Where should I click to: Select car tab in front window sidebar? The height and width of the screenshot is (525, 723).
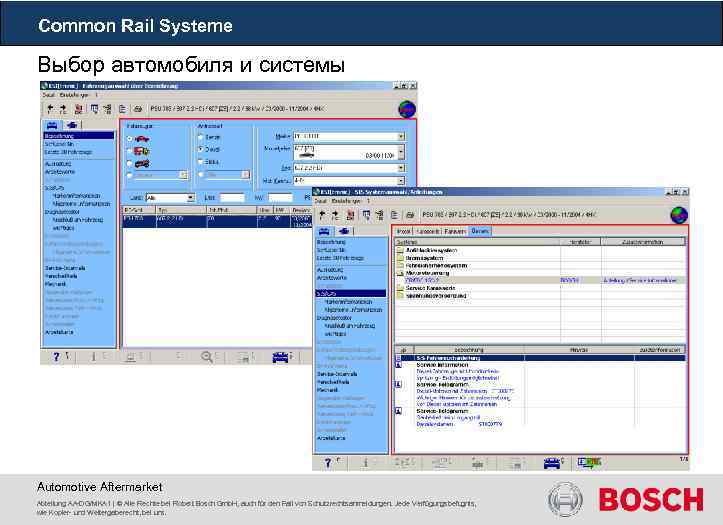point(324,231)
